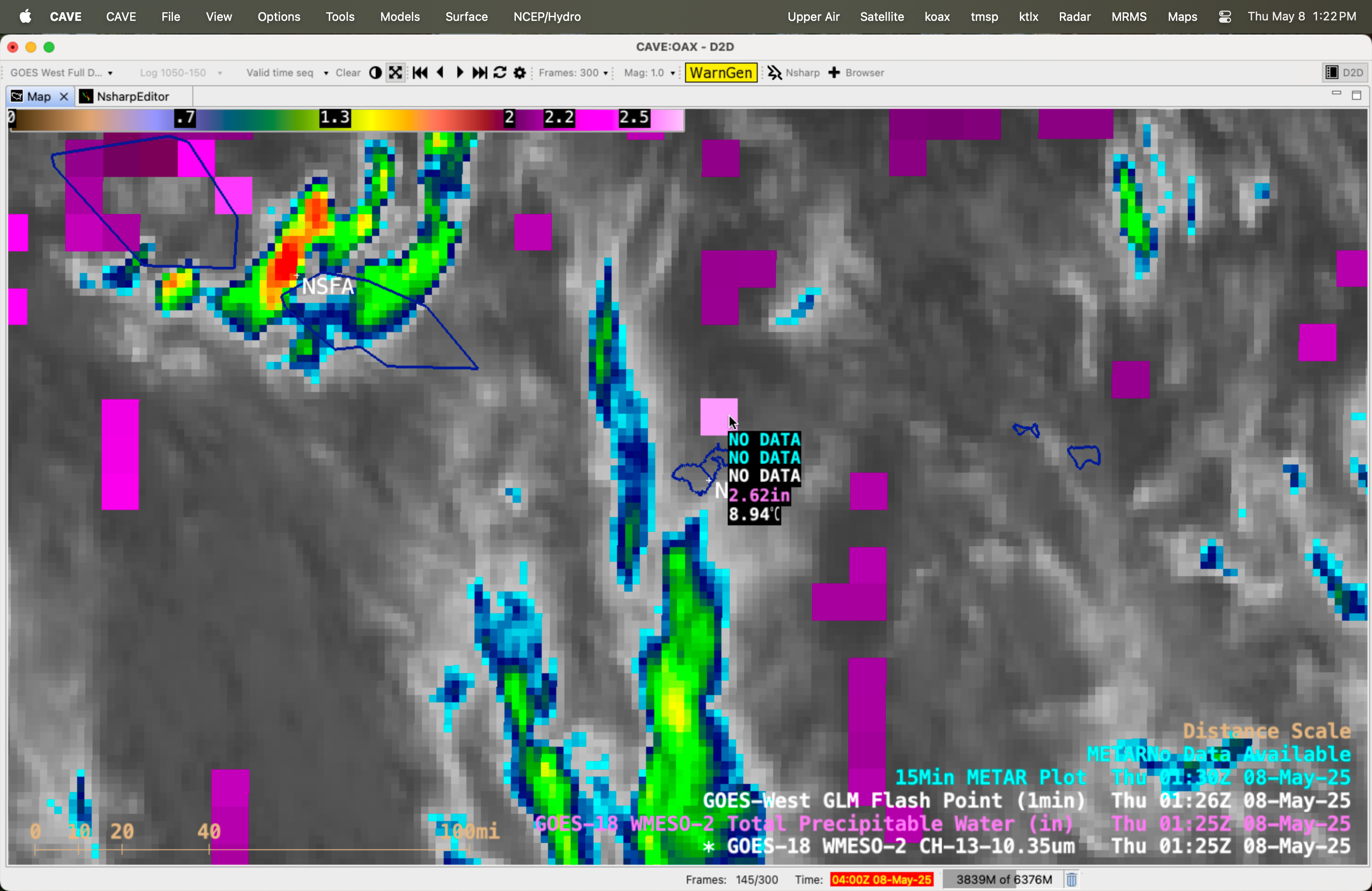
Task: Open the ktlx menu
Action: click(1029, 17)
